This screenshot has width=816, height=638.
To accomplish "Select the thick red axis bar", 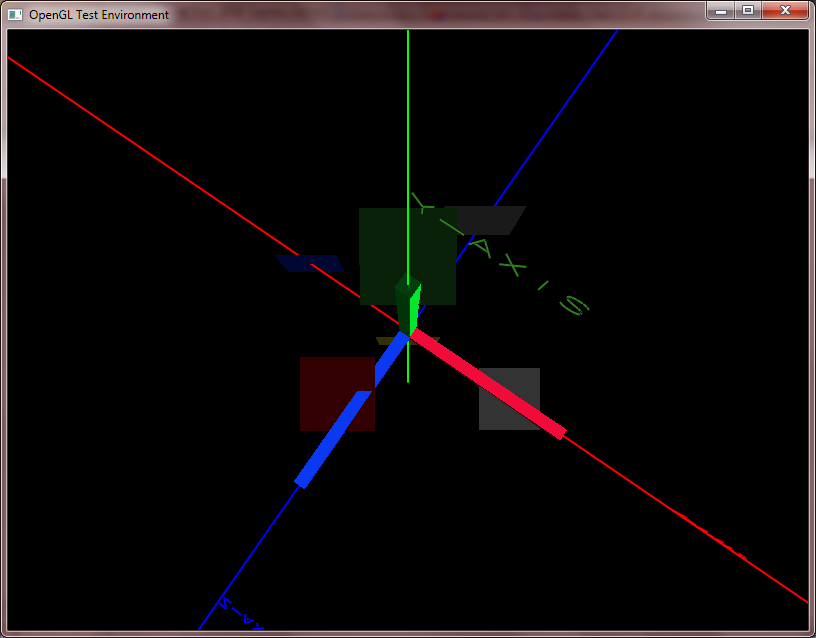I will [x=490, y=385].
